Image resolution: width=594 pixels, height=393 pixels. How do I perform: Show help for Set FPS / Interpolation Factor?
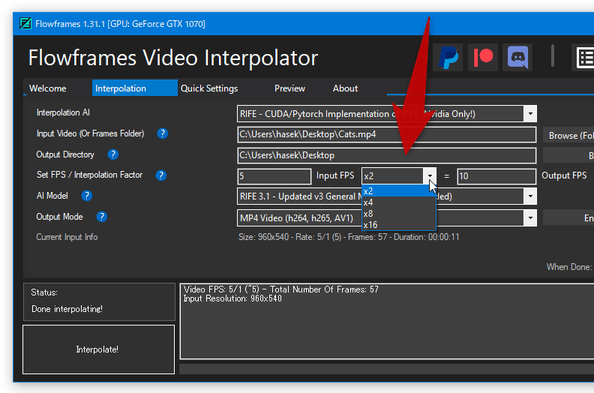coord(161,175)
